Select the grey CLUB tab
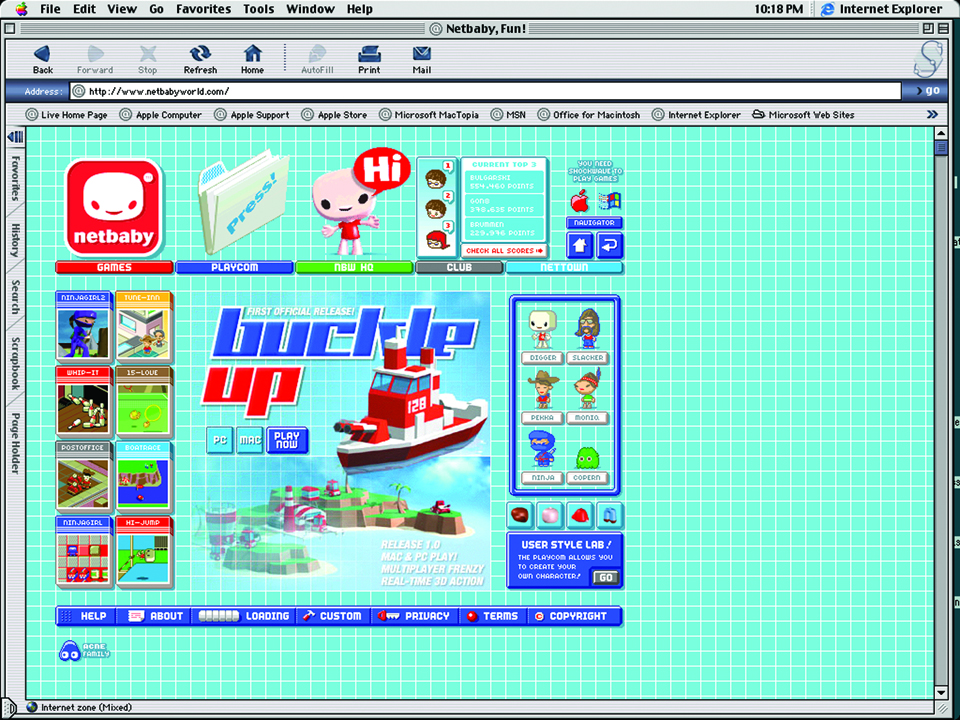960x720 pixels. (459, 268)
